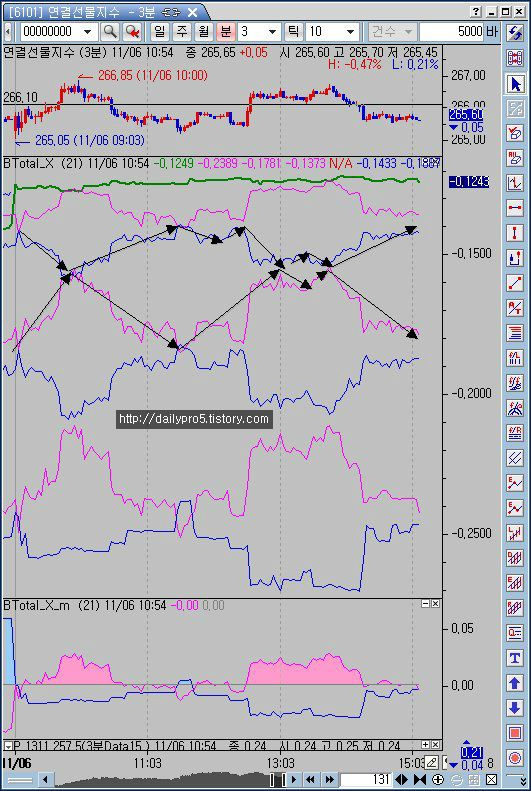Click the diagonal parallel channel tool

coord(515,458)
